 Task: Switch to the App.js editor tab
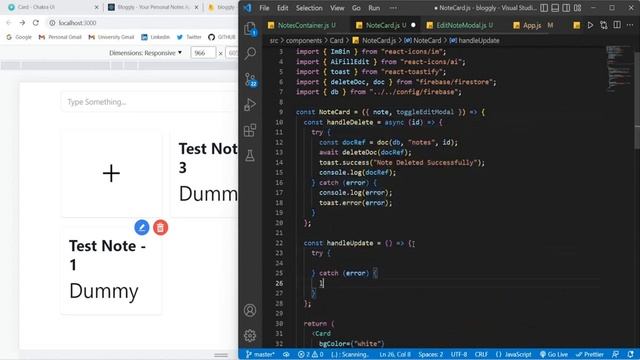coord(533,25)
